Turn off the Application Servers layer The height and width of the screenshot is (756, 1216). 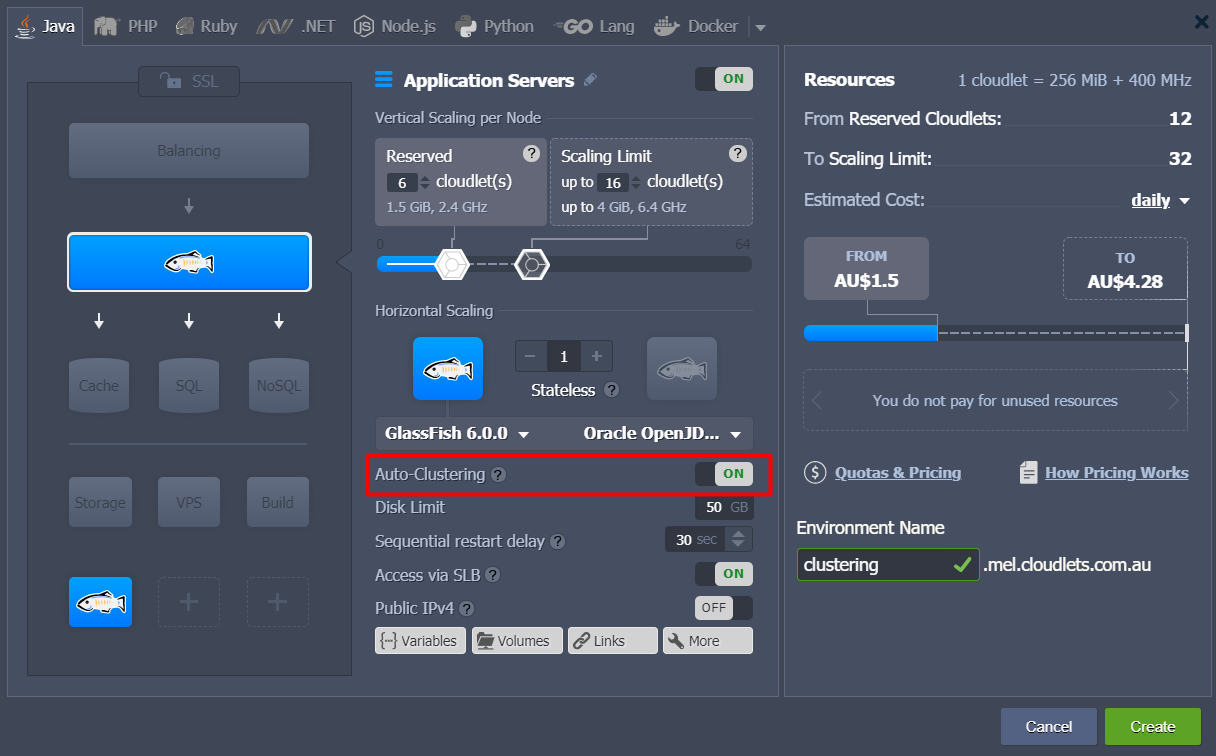coord(724,79)
